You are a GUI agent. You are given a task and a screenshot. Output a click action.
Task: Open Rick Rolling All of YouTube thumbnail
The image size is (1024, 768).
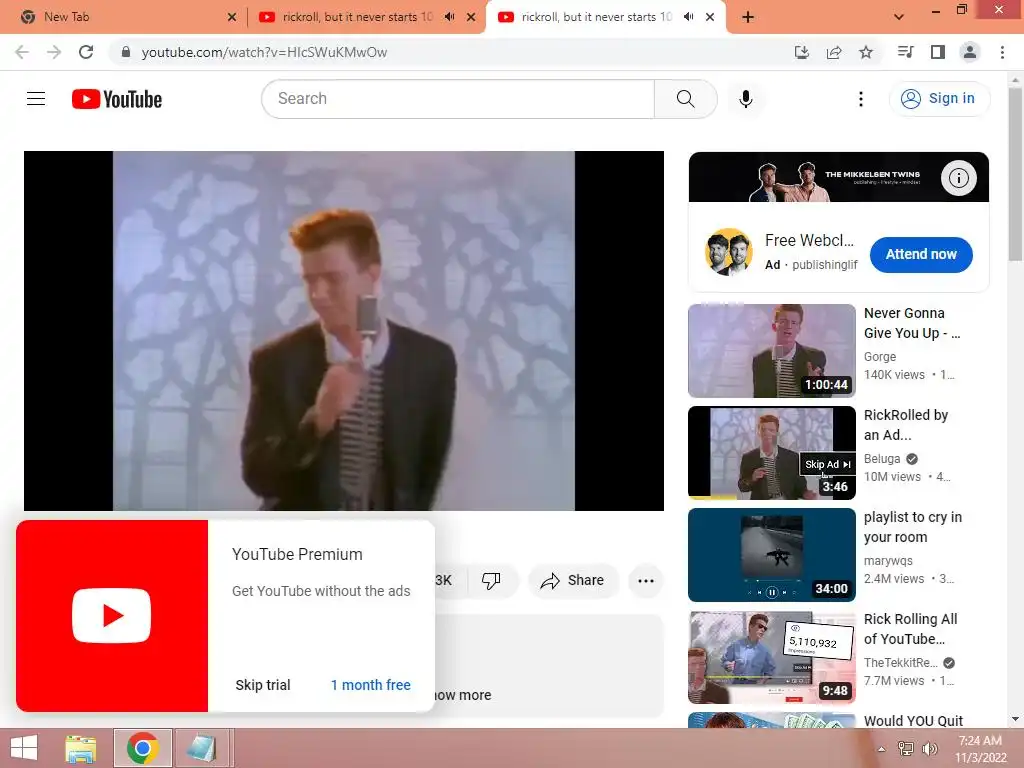772,656
